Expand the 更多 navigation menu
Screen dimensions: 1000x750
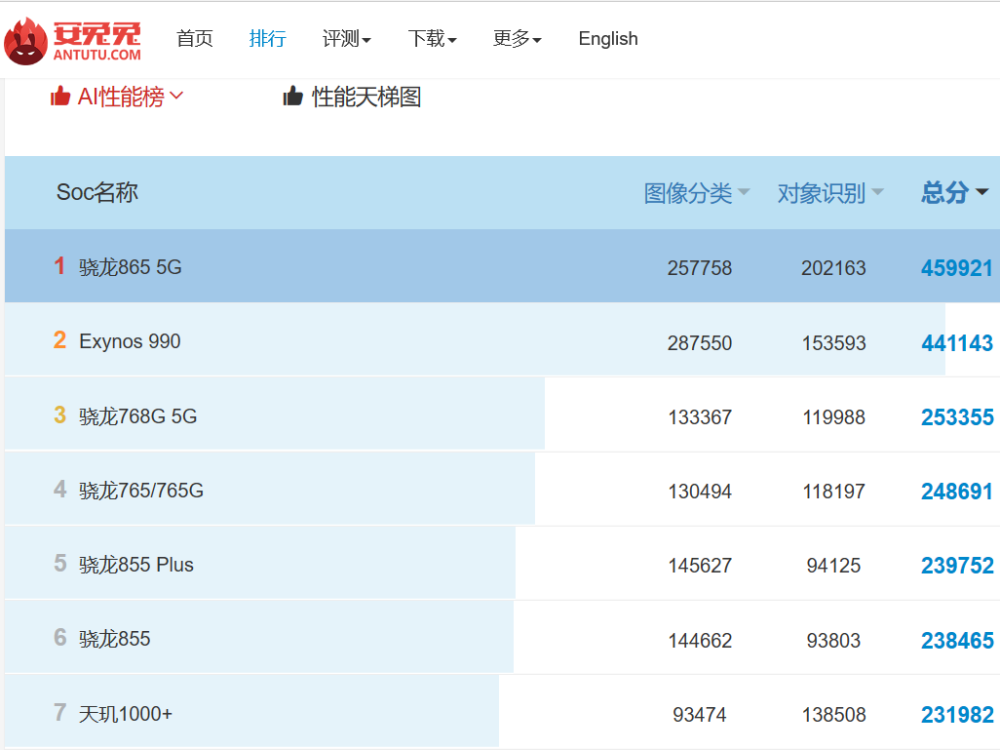[517, 39]
